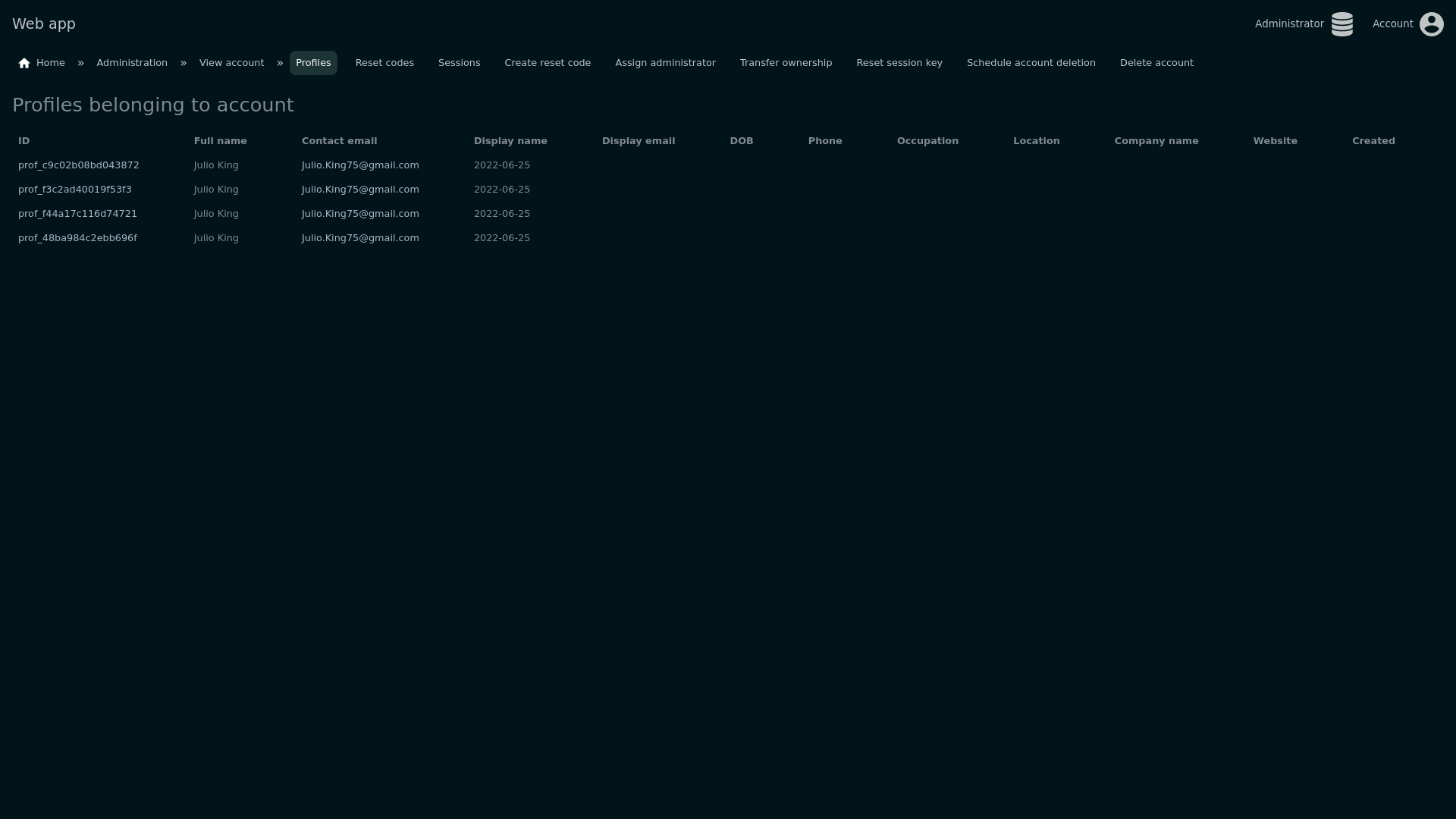Click the Account avatar icon
The width and height of the screenshot is (1456, 819).
click(x=1431, y=24)
